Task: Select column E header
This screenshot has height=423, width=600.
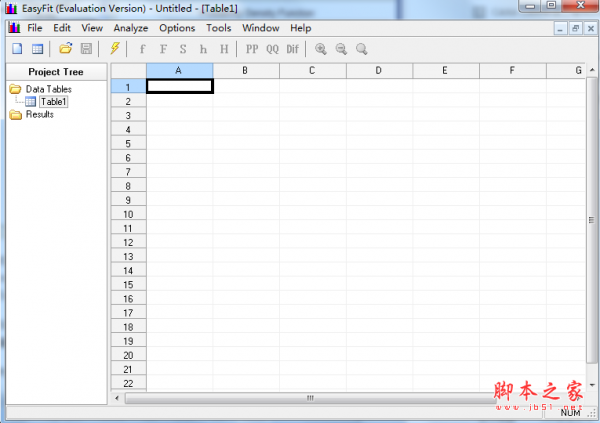Action: point(446,71)
